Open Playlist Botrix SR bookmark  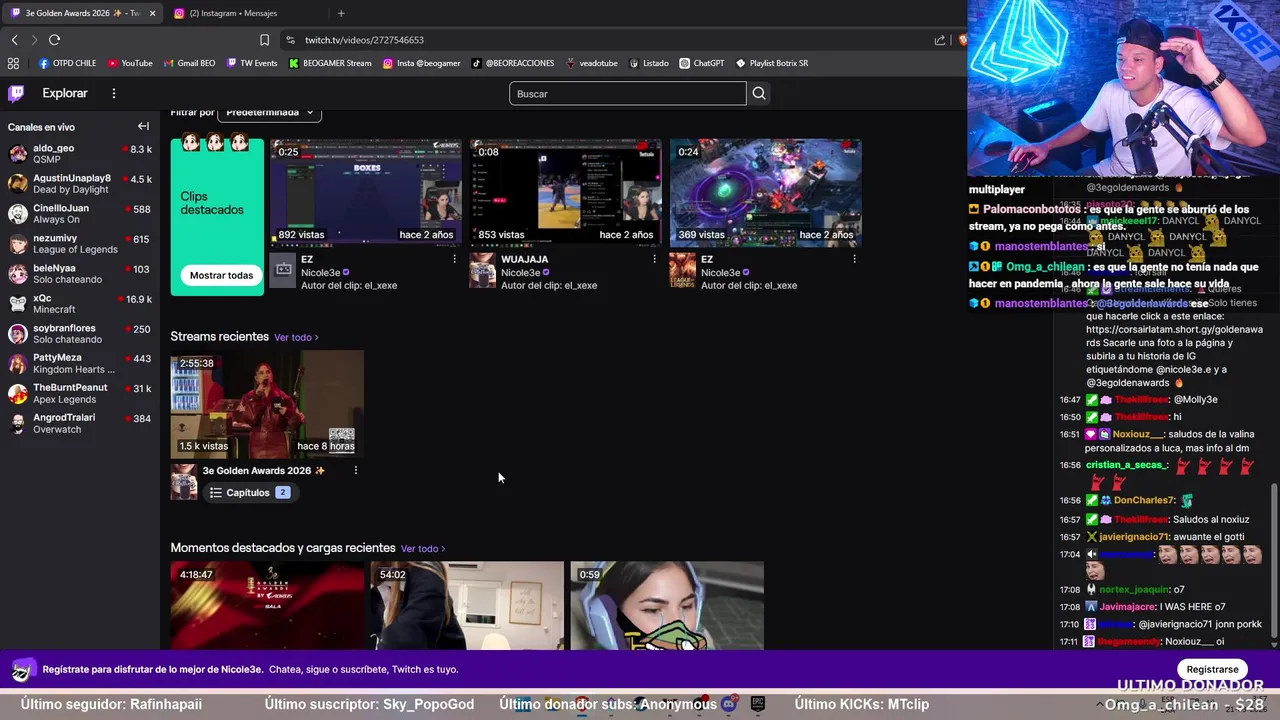772,63
